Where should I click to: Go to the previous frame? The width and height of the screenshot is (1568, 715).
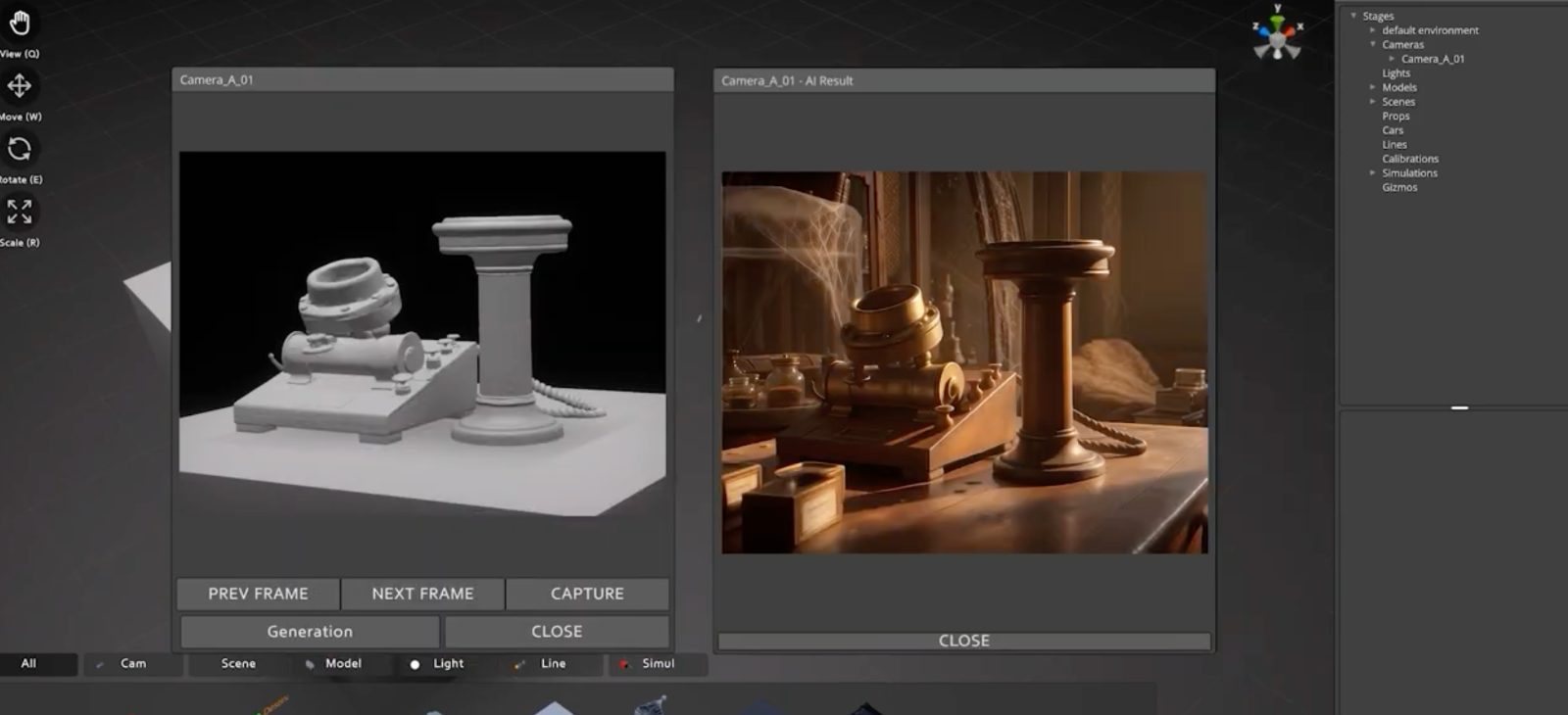[258, 594]
